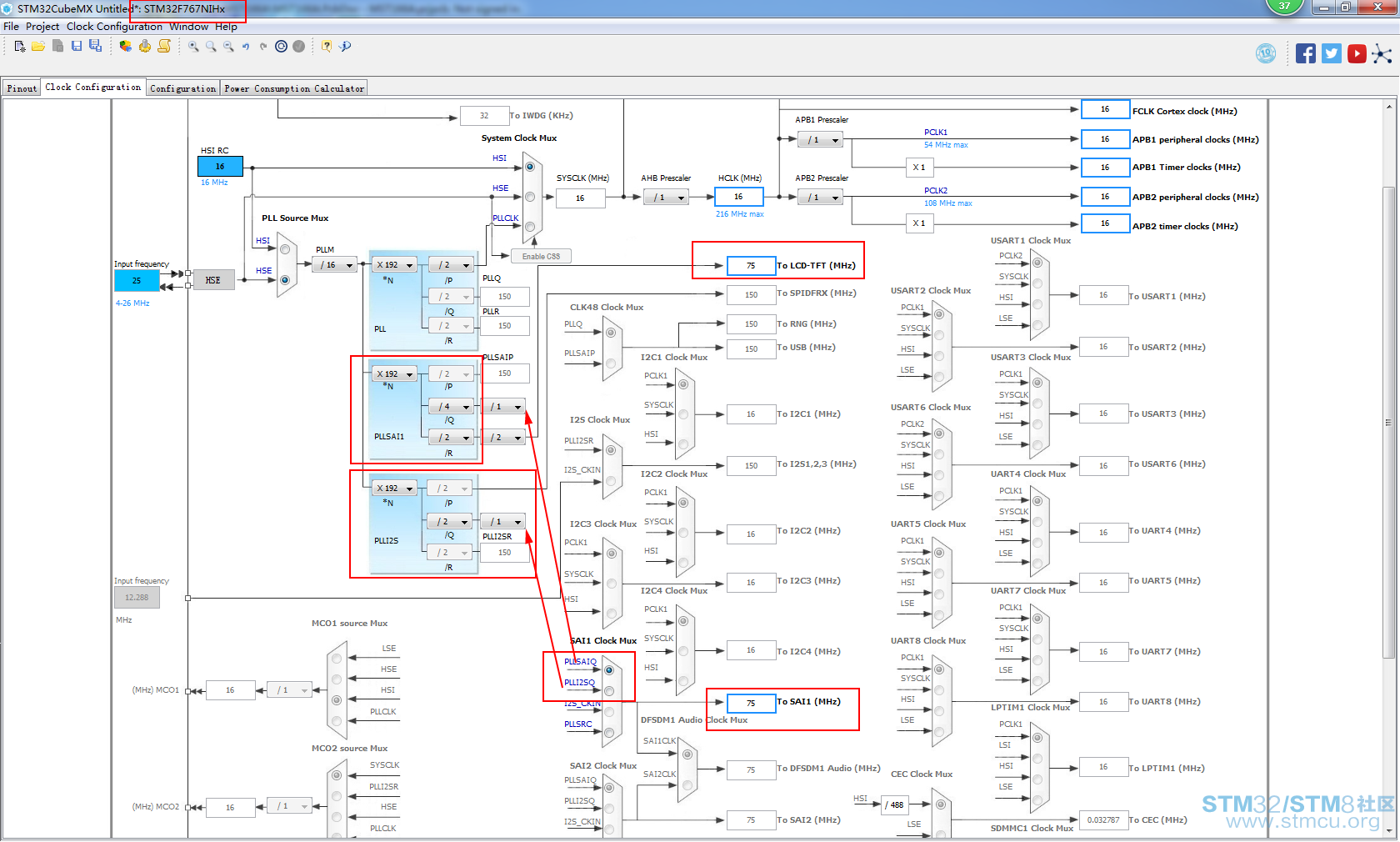Click the SYSCLK (MHz) value field
This screenshot has height=842, width=1400.
pos(580,198)
